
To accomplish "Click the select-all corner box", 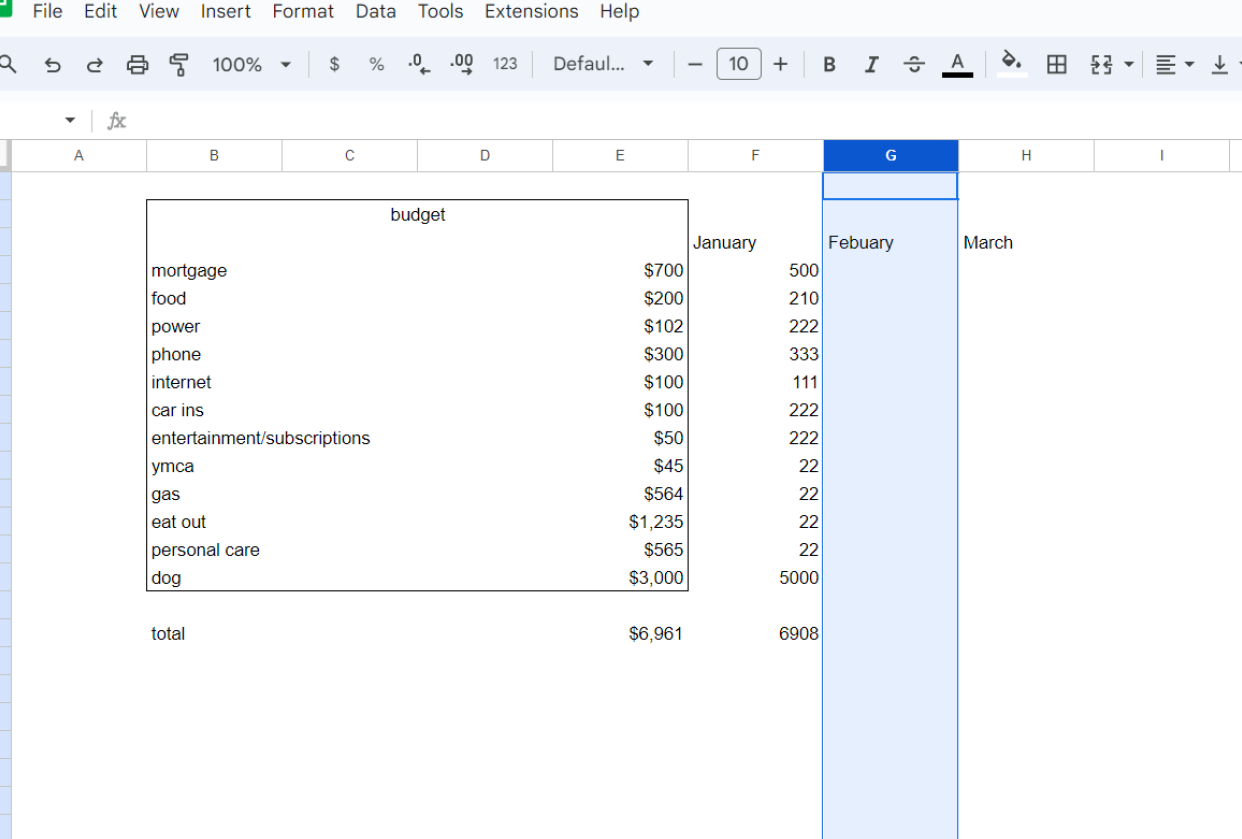I will (5, 155).
